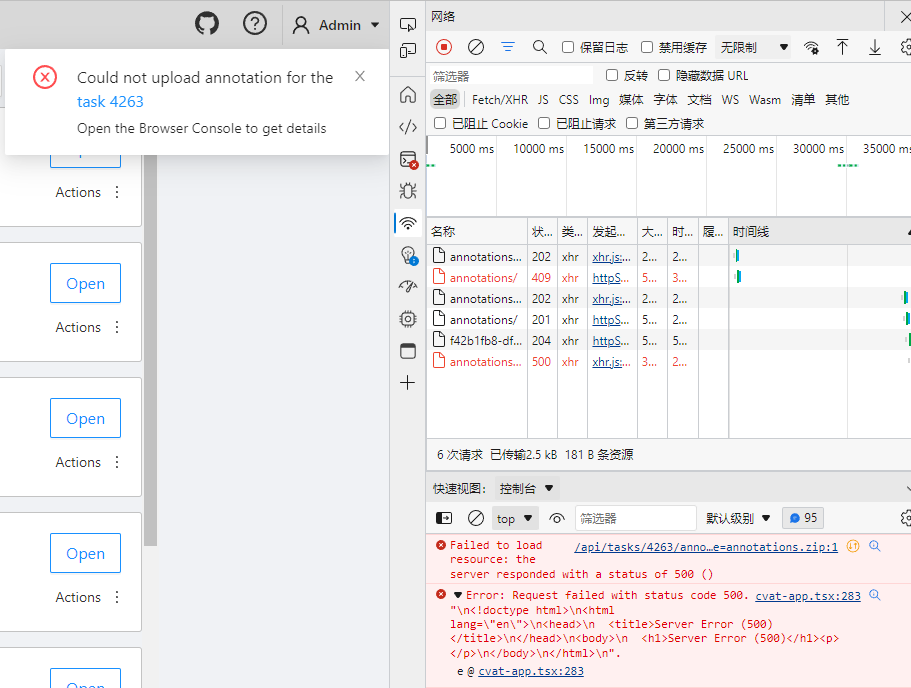
Task: Select the 500 annotations request row
Action: tap(668, 361)
